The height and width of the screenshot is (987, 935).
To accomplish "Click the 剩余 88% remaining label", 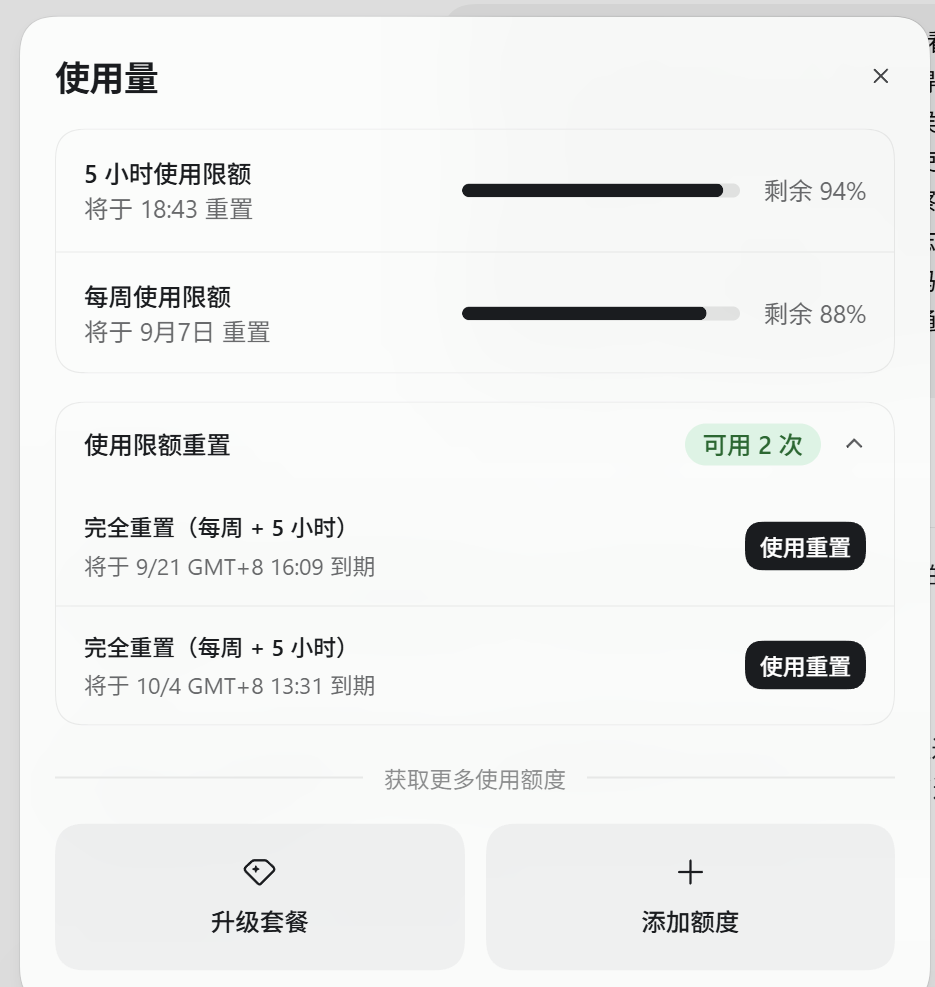I will (815, 314).
